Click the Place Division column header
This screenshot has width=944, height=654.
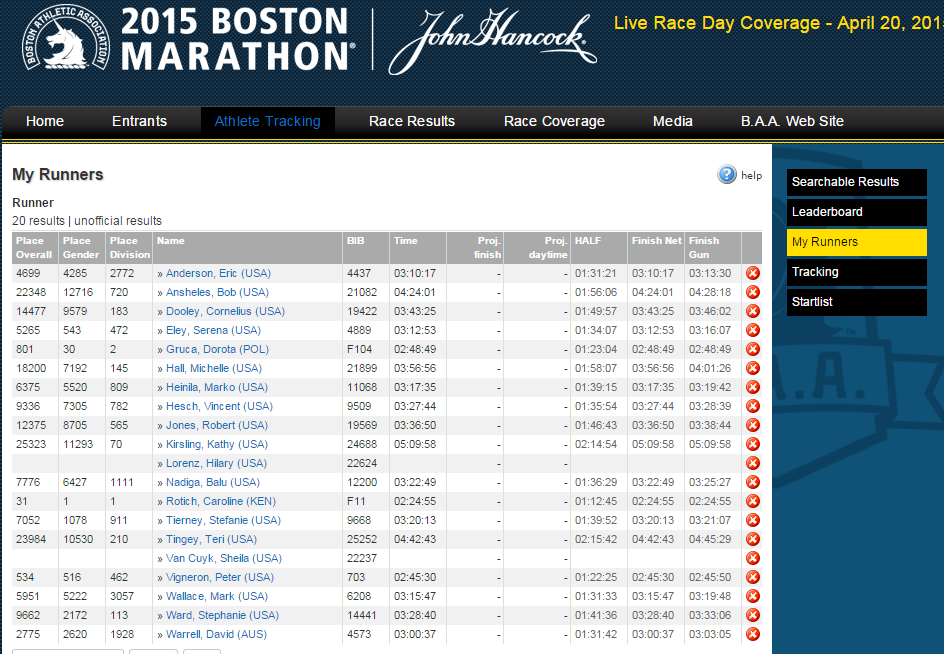(x=129, y=248)
